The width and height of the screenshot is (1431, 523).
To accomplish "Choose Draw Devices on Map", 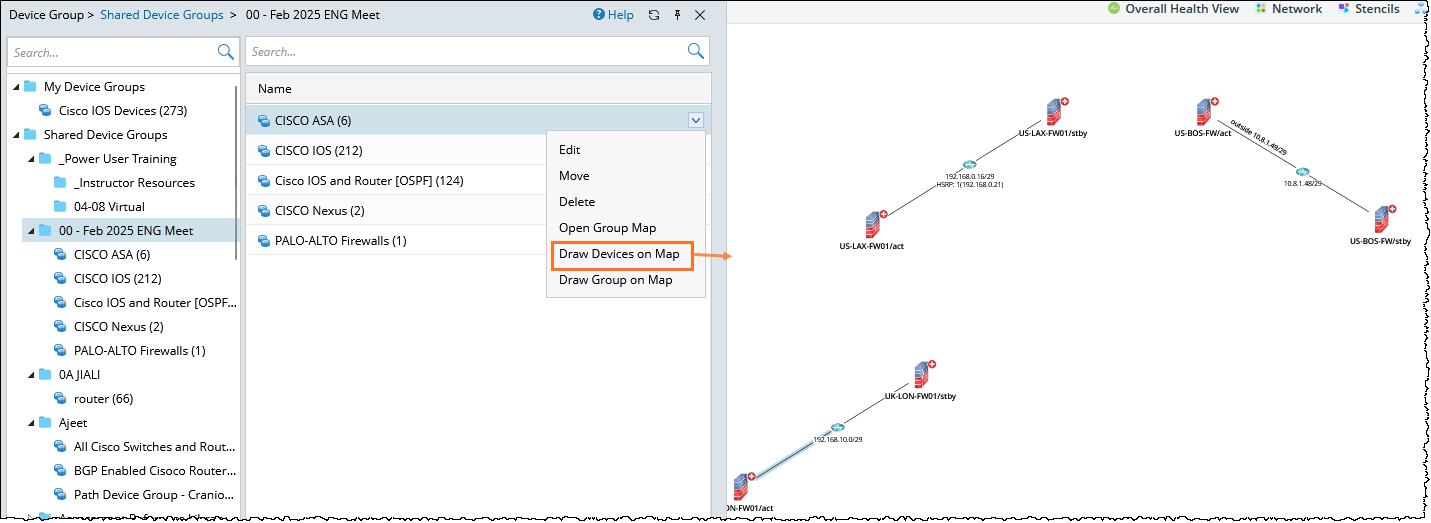I will 619,254.
